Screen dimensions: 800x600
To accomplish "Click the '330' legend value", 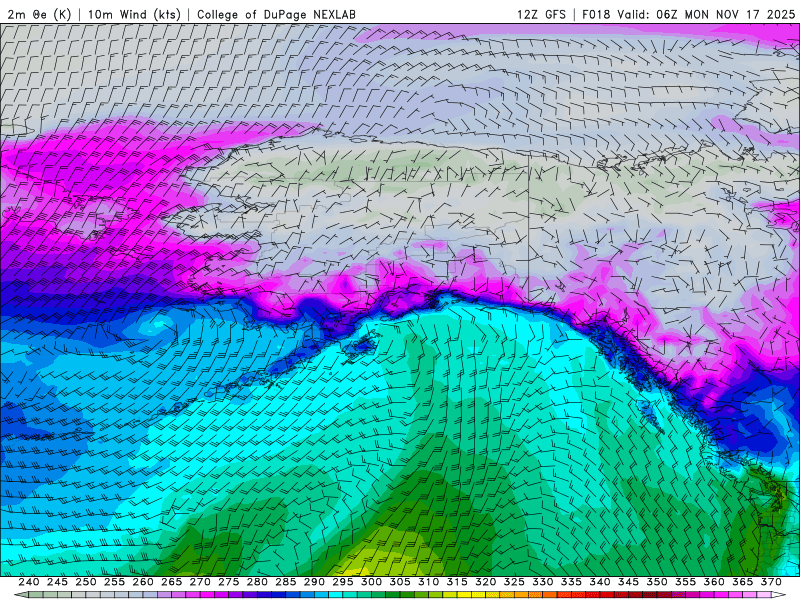I will 543,582.
